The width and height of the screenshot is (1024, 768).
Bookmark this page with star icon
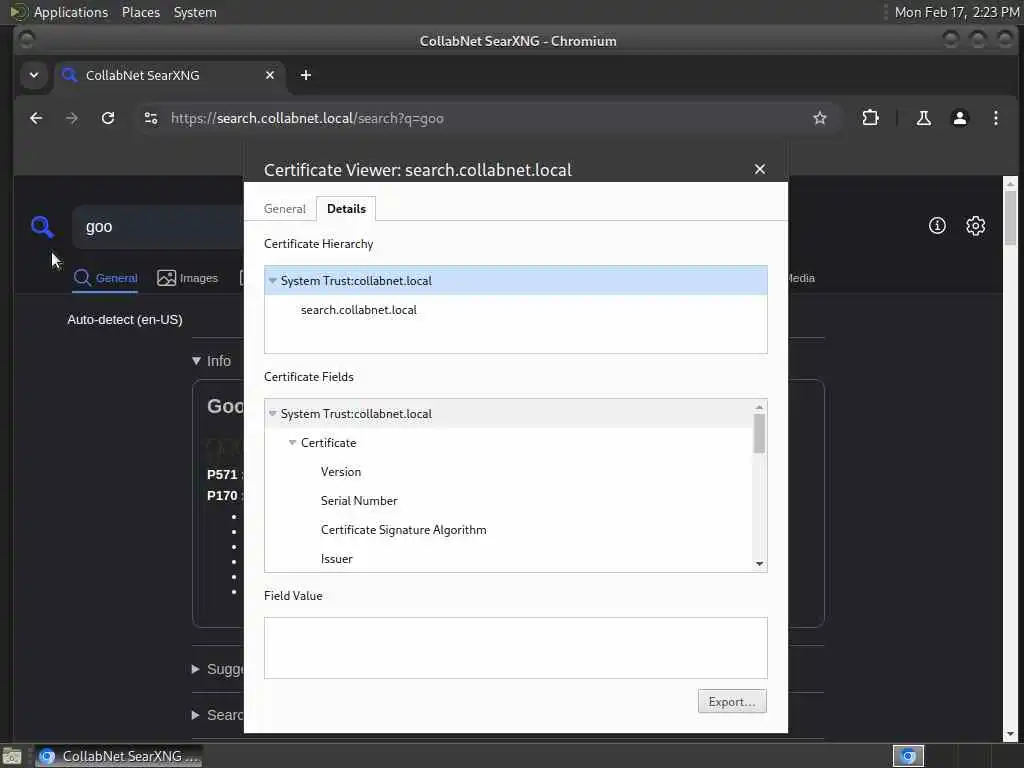[820, 118]
